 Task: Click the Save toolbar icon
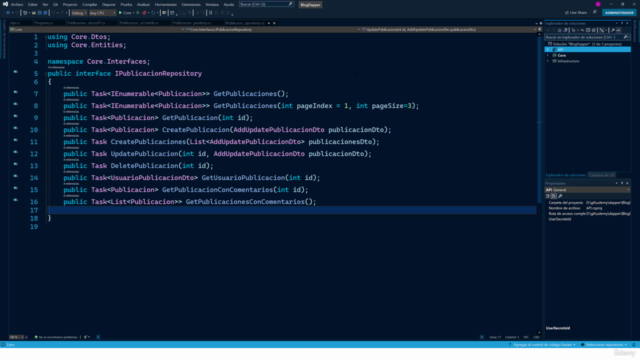click(40, 13)
